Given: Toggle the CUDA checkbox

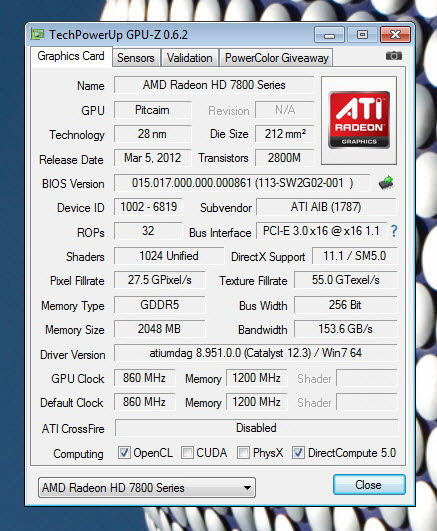Looking at the screenshot, I should coord(187,452).
